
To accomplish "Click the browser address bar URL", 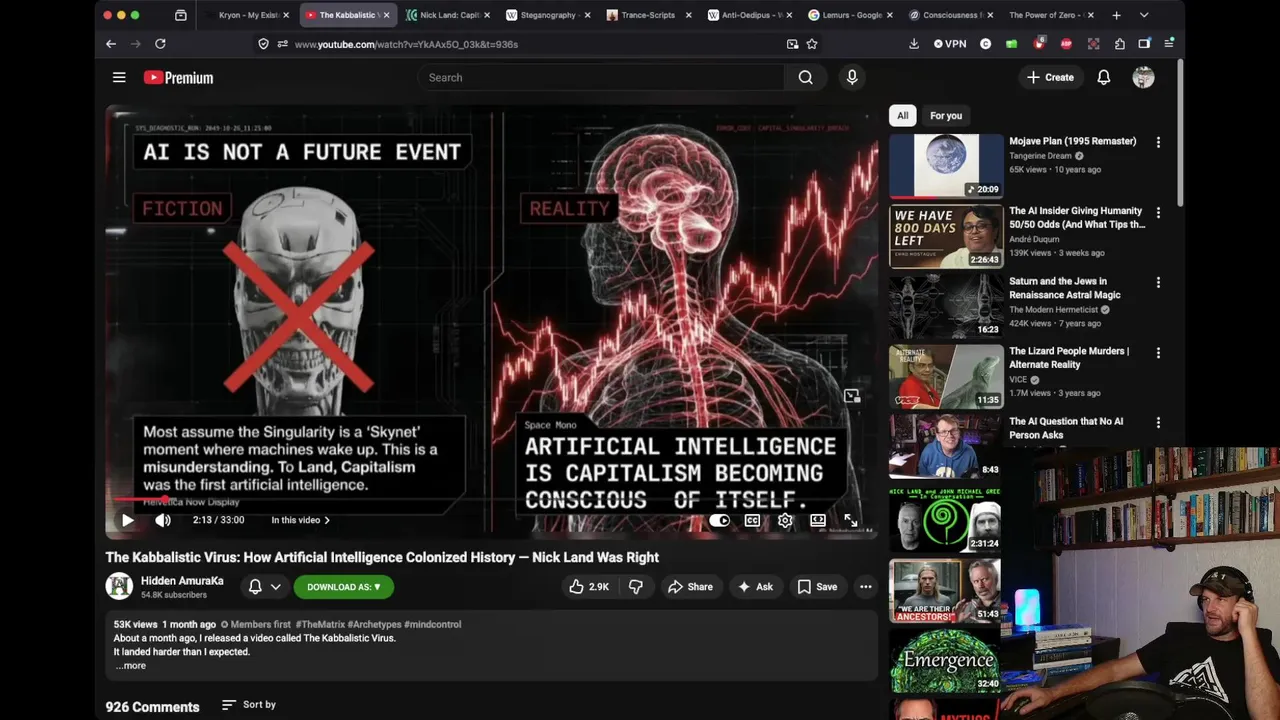I will pyautogui.click(x=406, y=44).
